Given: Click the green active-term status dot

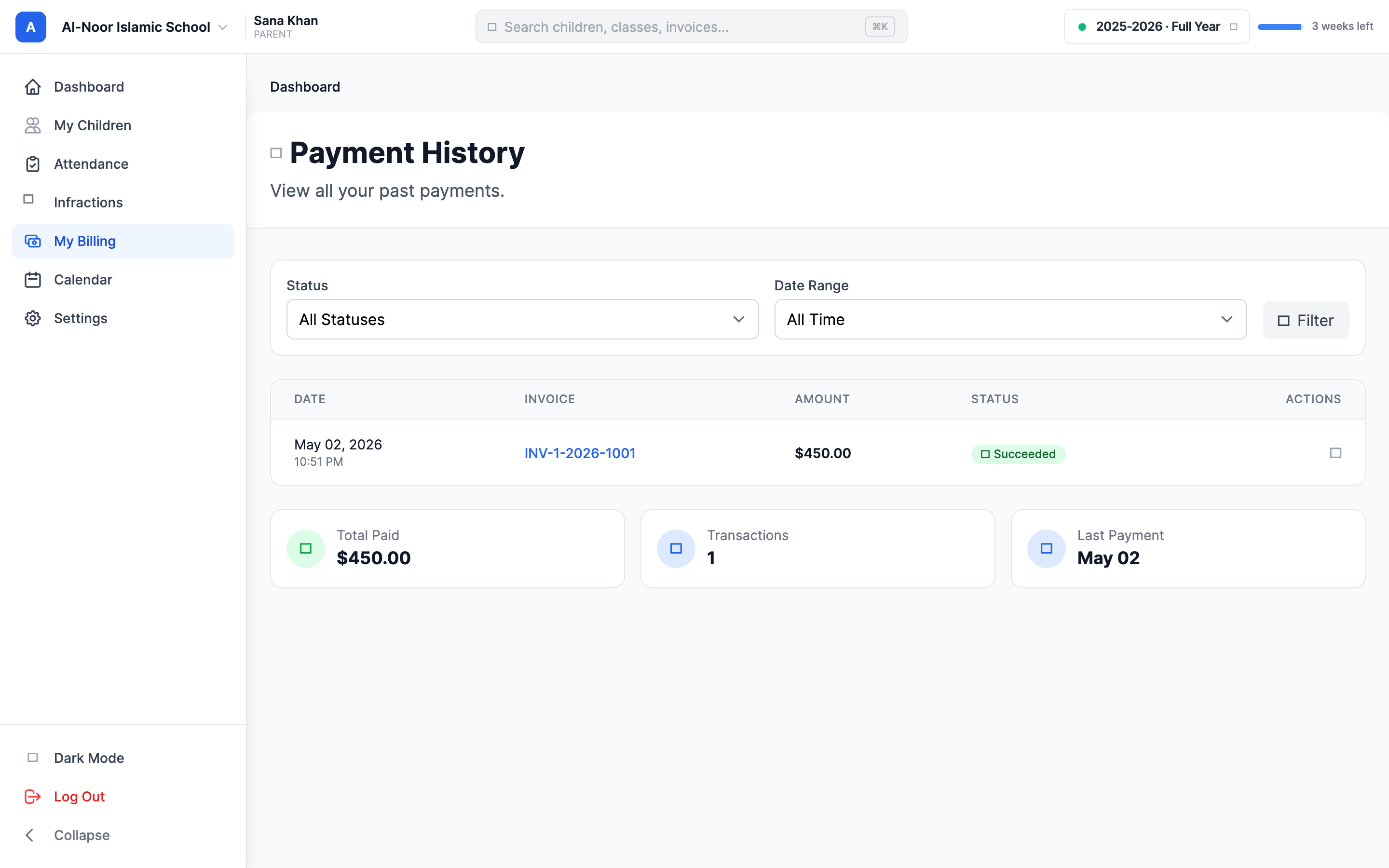Looking at the screenshot, I should [x=1082, y=27].
